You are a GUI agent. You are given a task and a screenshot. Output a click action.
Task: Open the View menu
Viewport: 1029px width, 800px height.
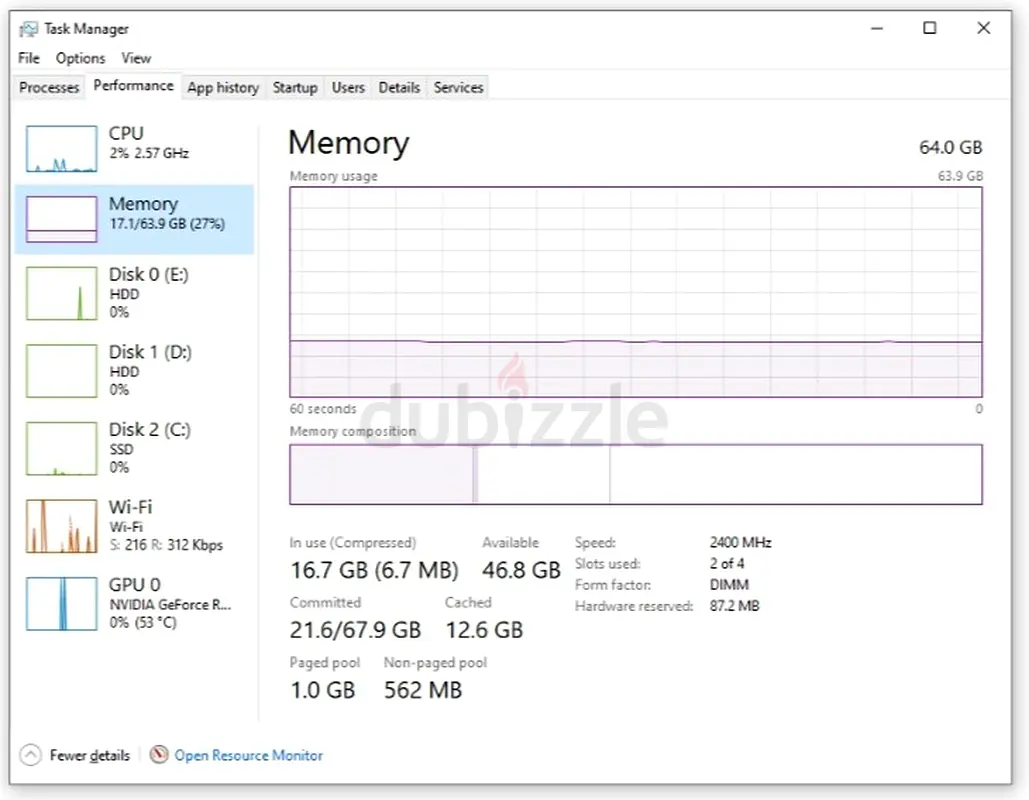[x=136, y=58]
